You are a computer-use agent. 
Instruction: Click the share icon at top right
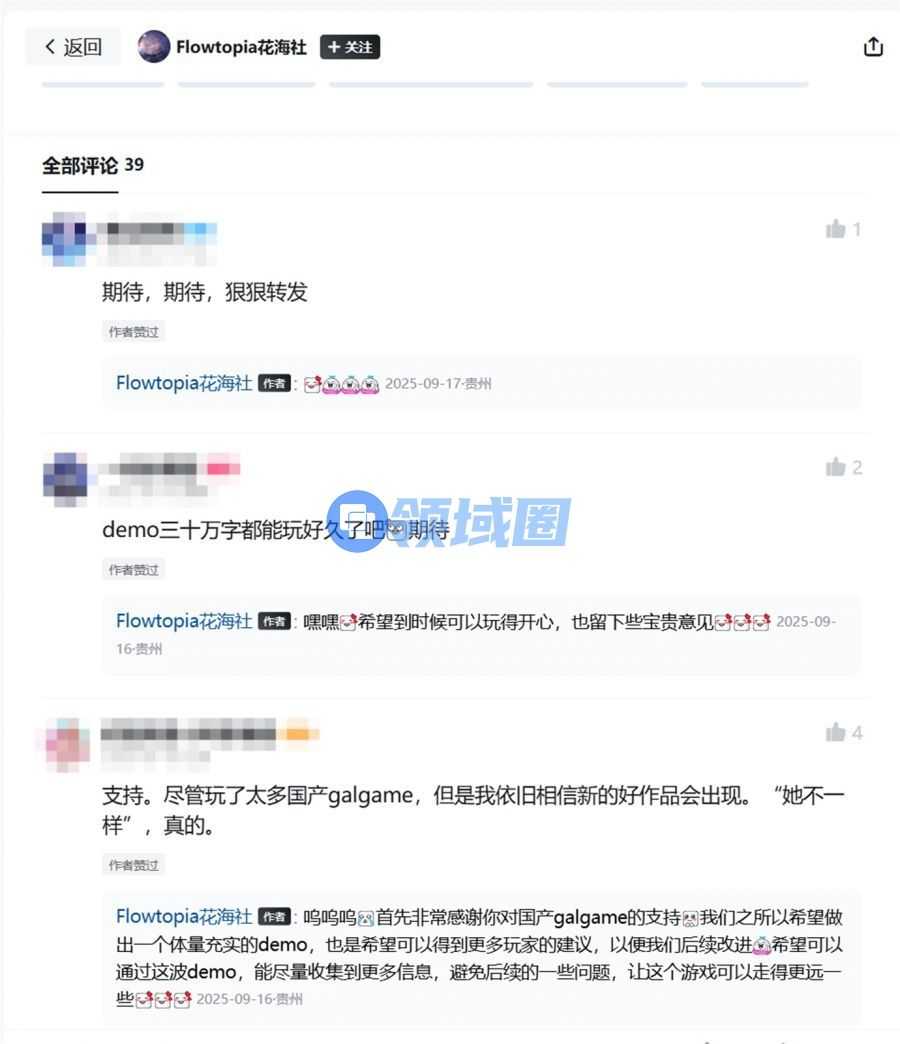click(873, 47)
